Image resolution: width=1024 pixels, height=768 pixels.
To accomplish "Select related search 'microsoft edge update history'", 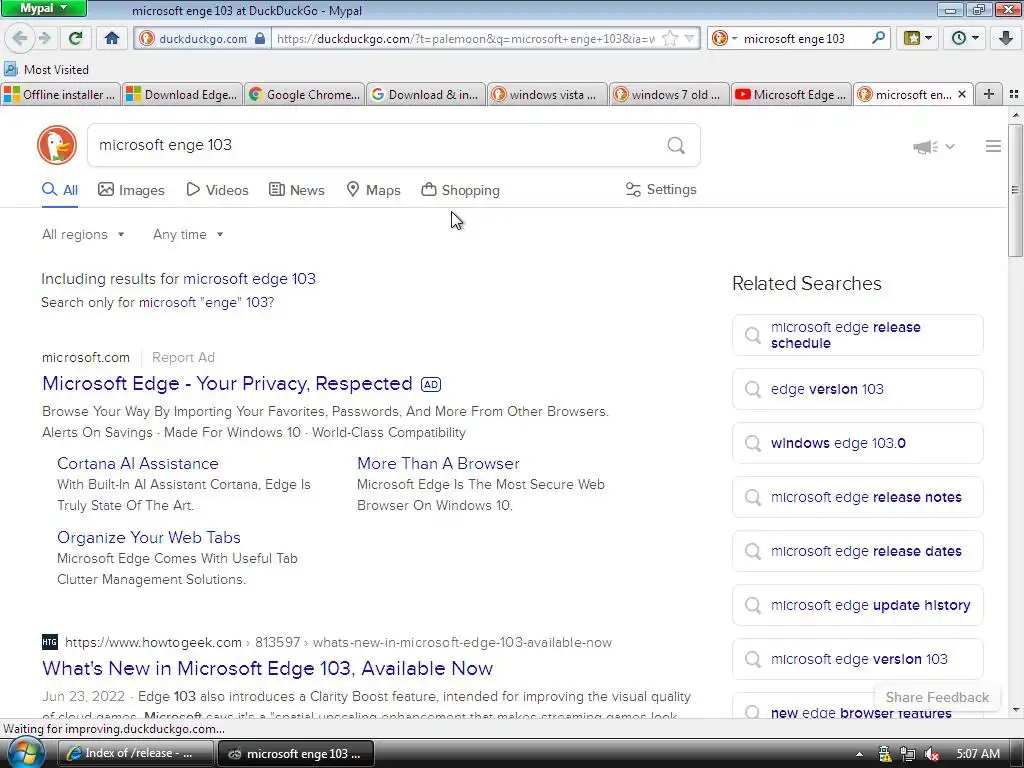I will (857, 605).
